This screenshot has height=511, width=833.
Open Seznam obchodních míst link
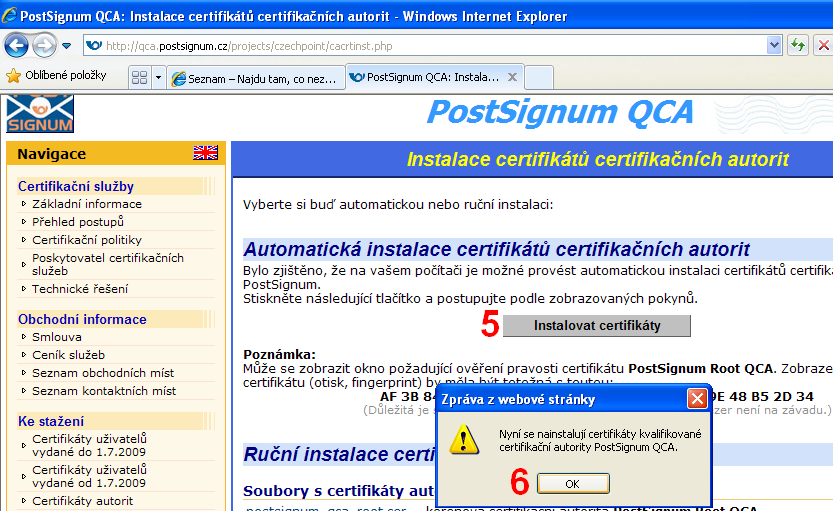(103, 373)
